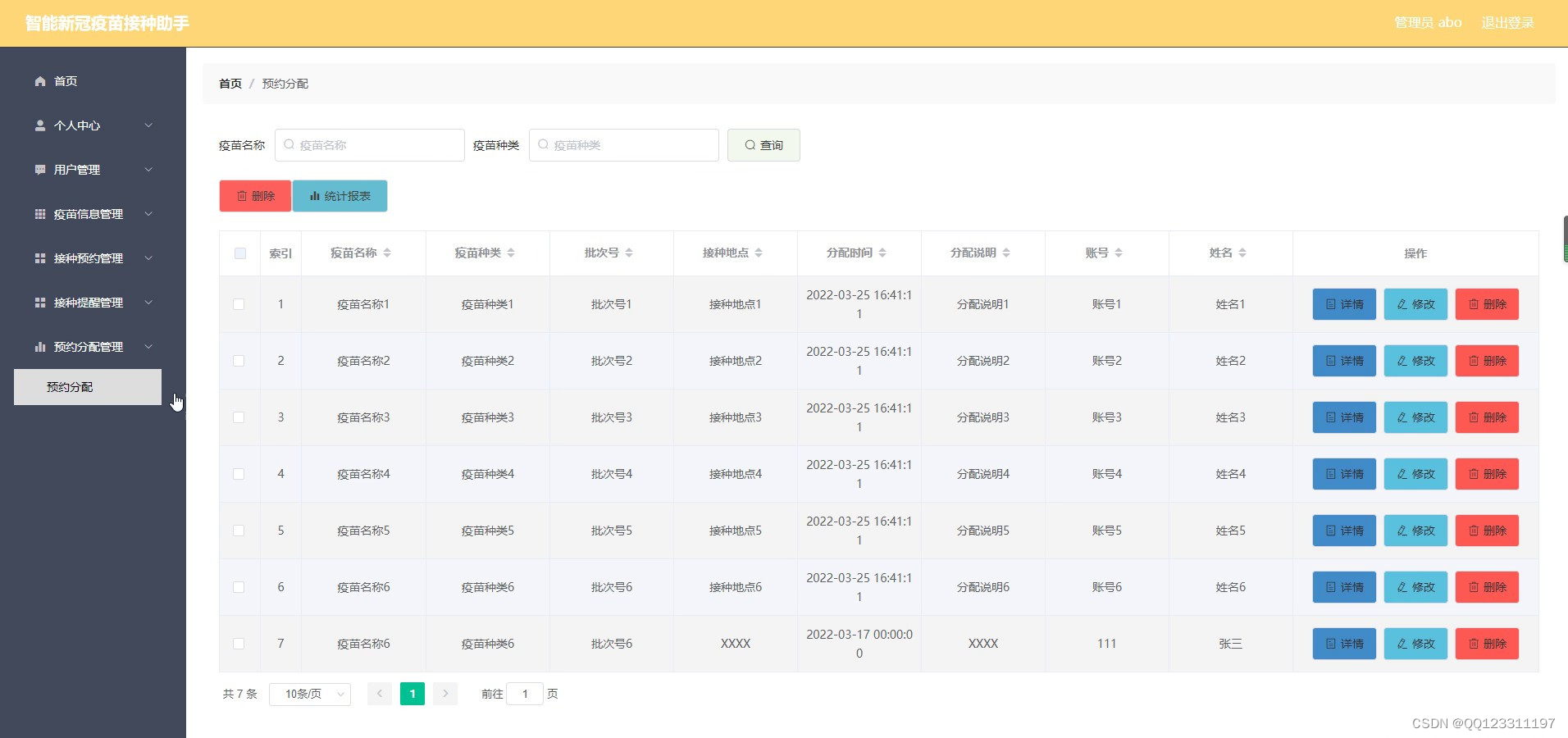Click the bar chart icon next to 预约分配管理
Viewport: 1568px width, 738px height.
point(40,347)
